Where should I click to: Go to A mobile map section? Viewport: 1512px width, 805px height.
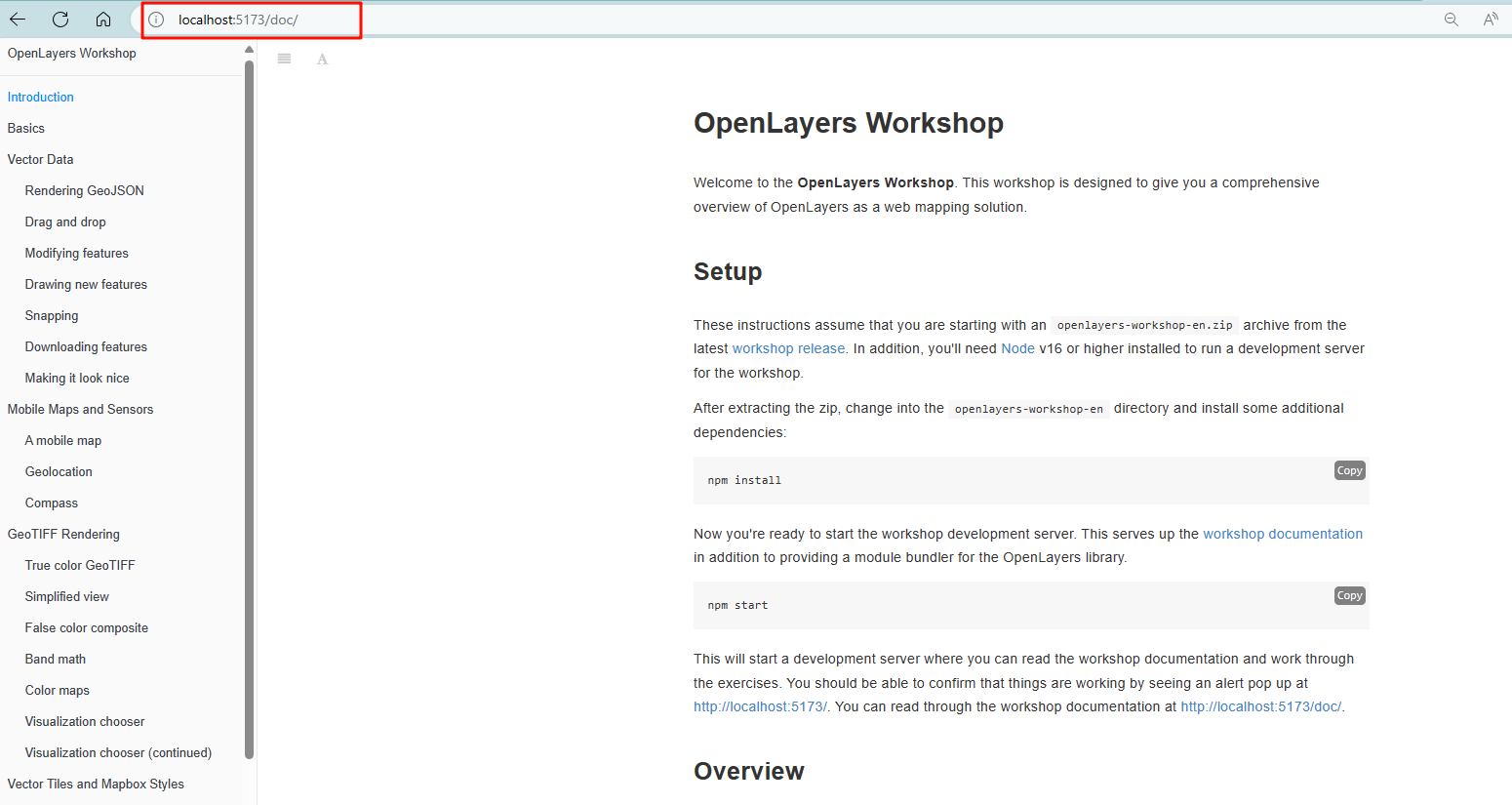pyautogui.click(x=63, y=440)
